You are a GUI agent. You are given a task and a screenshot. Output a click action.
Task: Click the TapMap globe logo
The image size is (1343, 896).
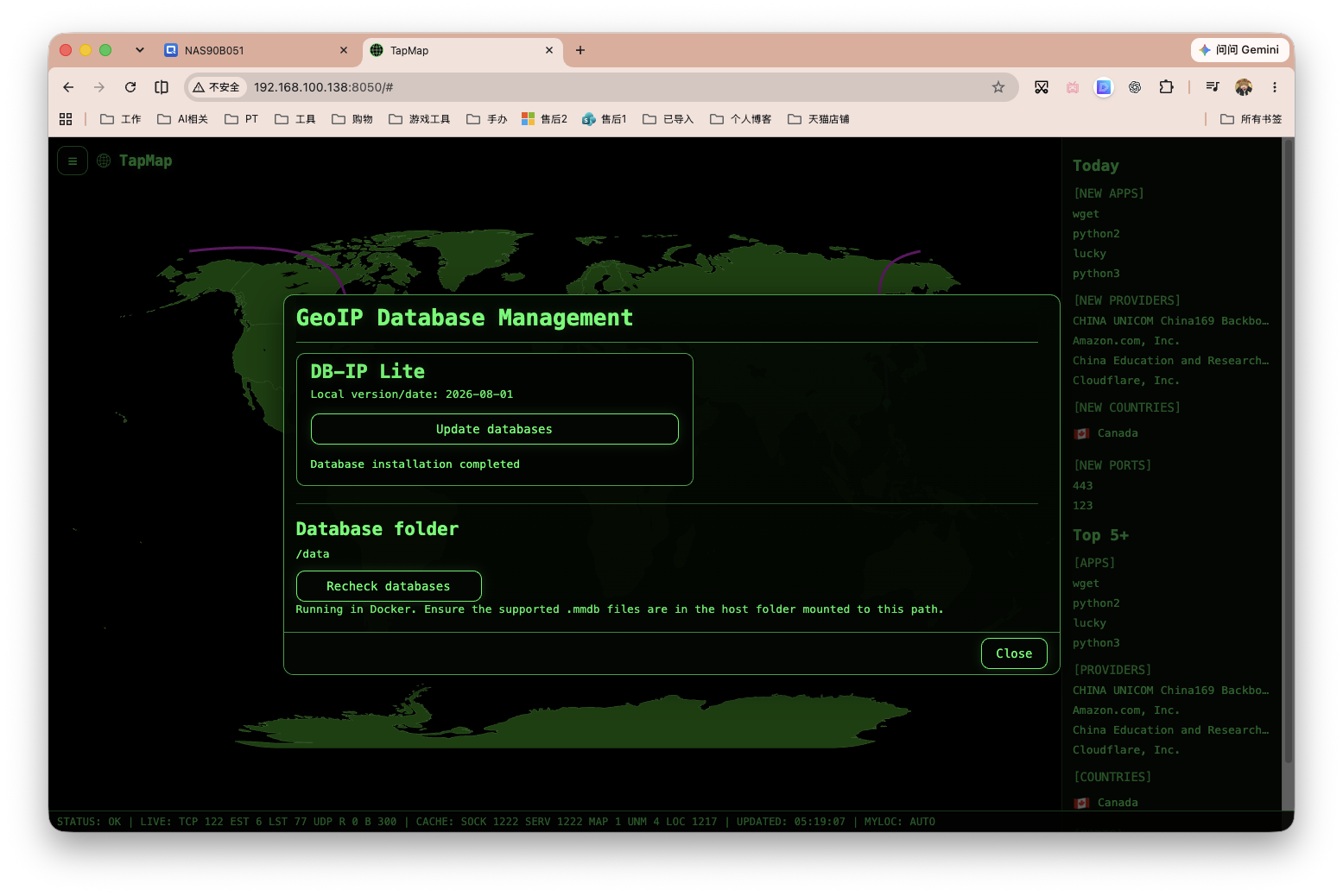click(x=104, y=161)
